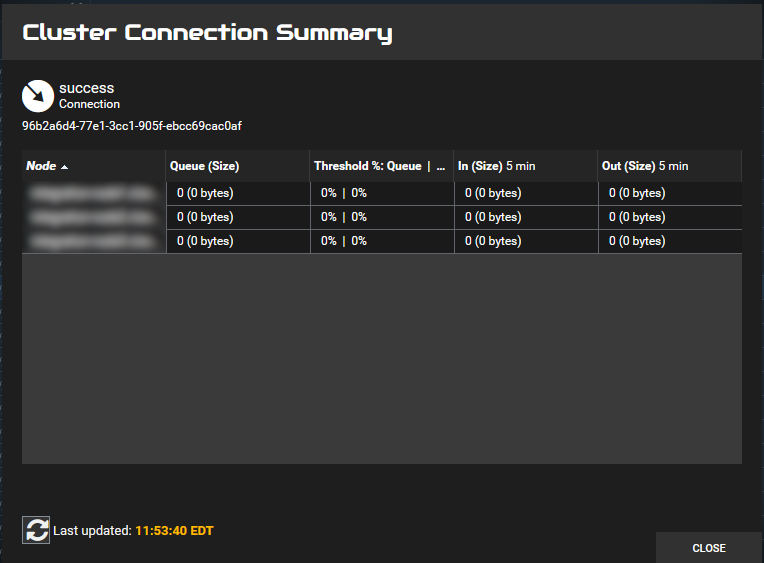This screenshot has height=563, width=764.
Task: Click the Last updated 11:53:40 EDT timestamp
Action: pos(174,530)
